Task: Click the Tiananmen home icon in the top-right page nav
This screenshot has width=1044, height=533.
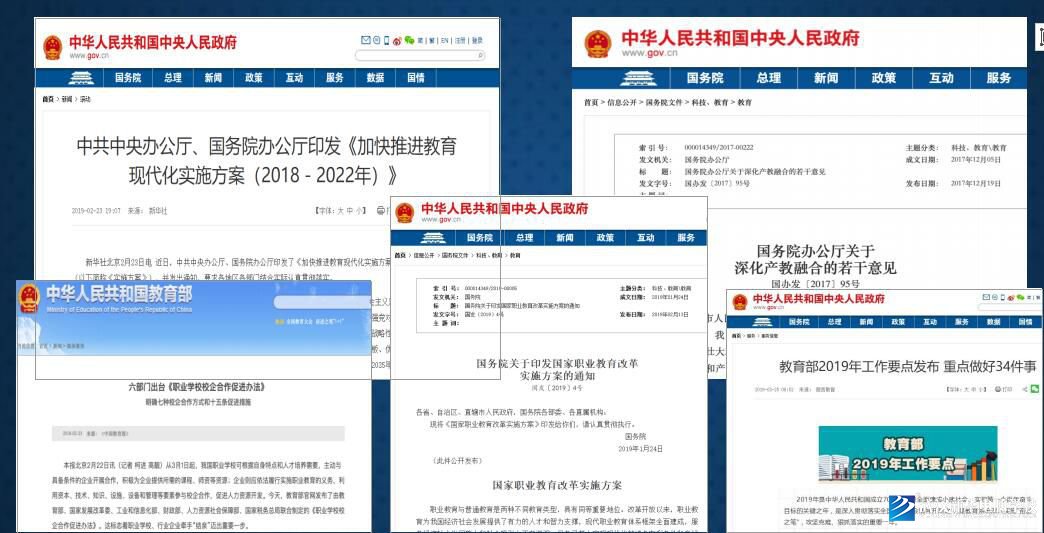Action: pos(638,79)
